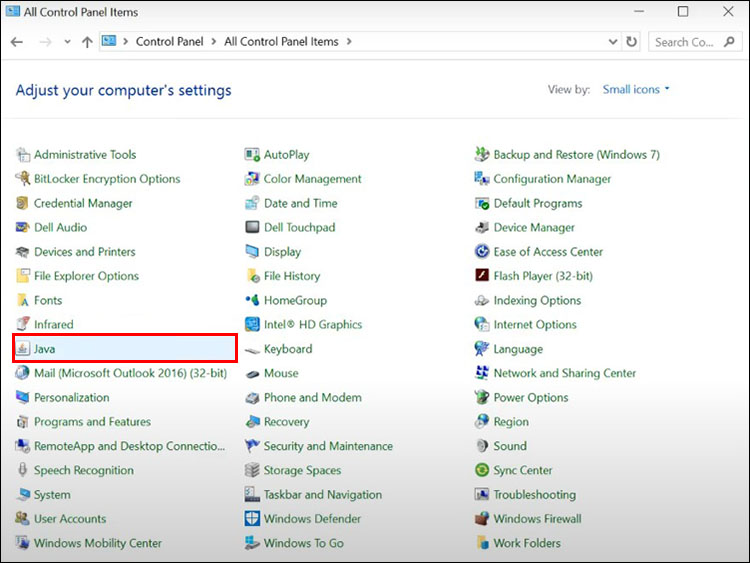
Task: Click the Windows Defender shield icon
Action: [253, 519]
